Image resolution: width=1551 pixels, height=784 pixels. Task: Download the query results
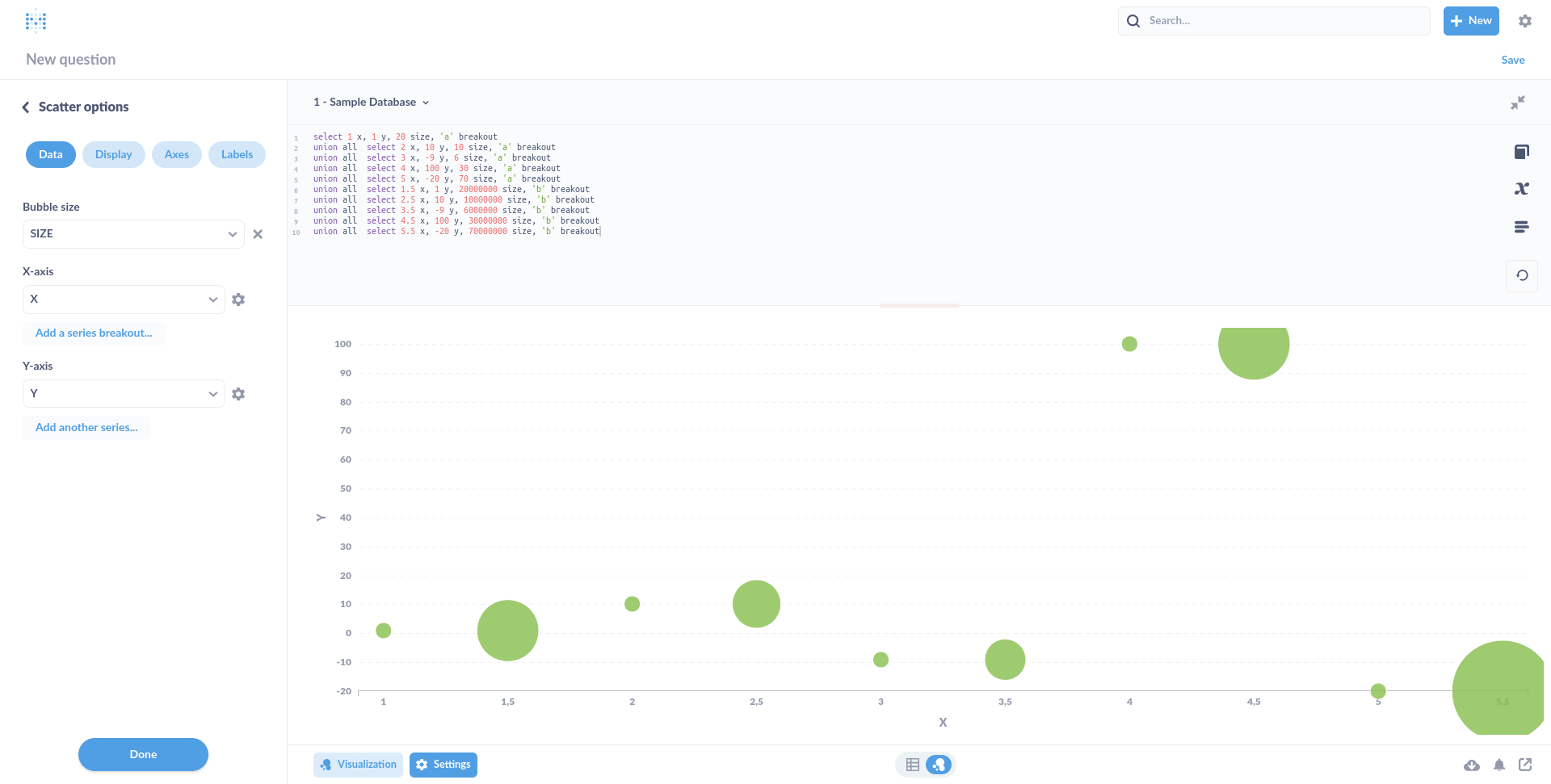(1473, 765)
